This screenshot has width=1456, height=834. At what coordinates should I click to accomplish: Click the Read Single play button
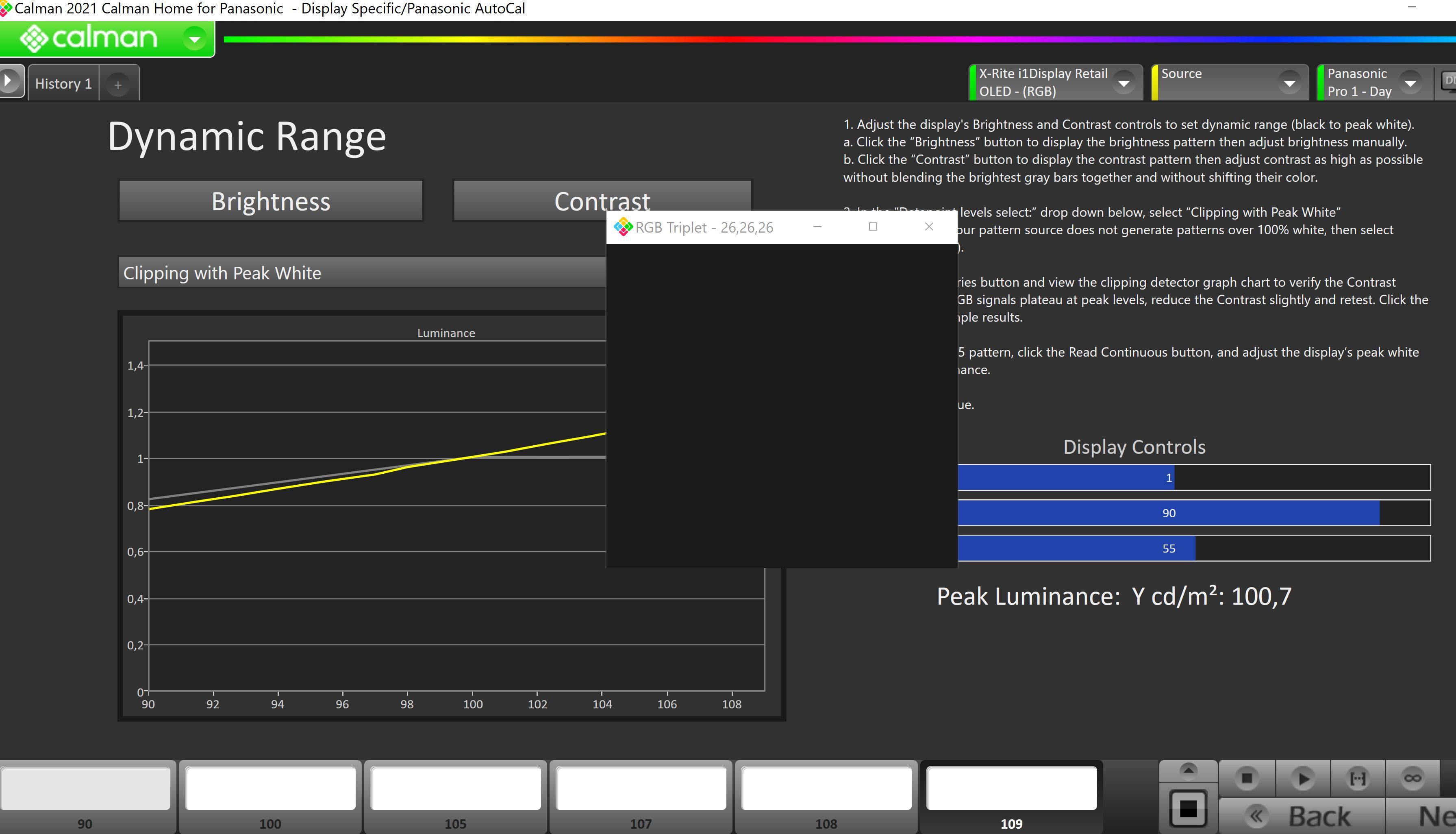point(1303,778)
